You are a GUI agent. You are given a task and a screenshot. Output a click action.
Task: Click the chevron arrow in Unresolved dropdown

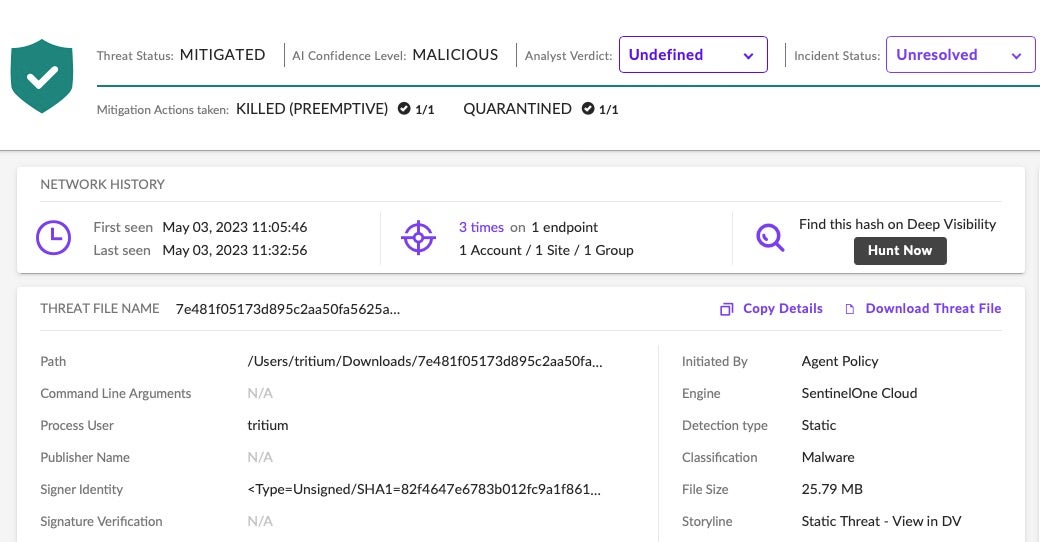pyautogui.click(x=1016, y=56)
